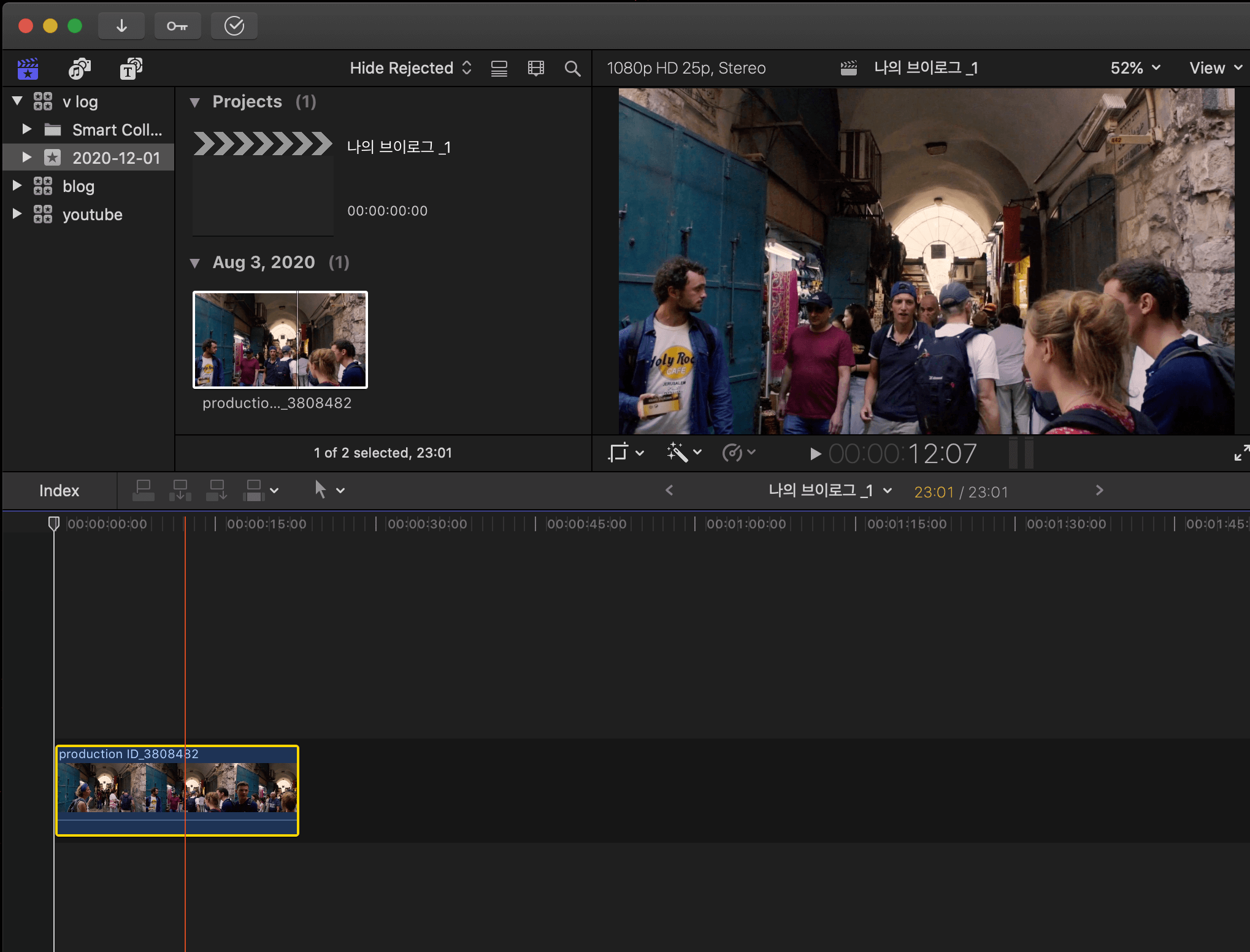Expand the blog library

pyautogui.click(x=17, y=186)
